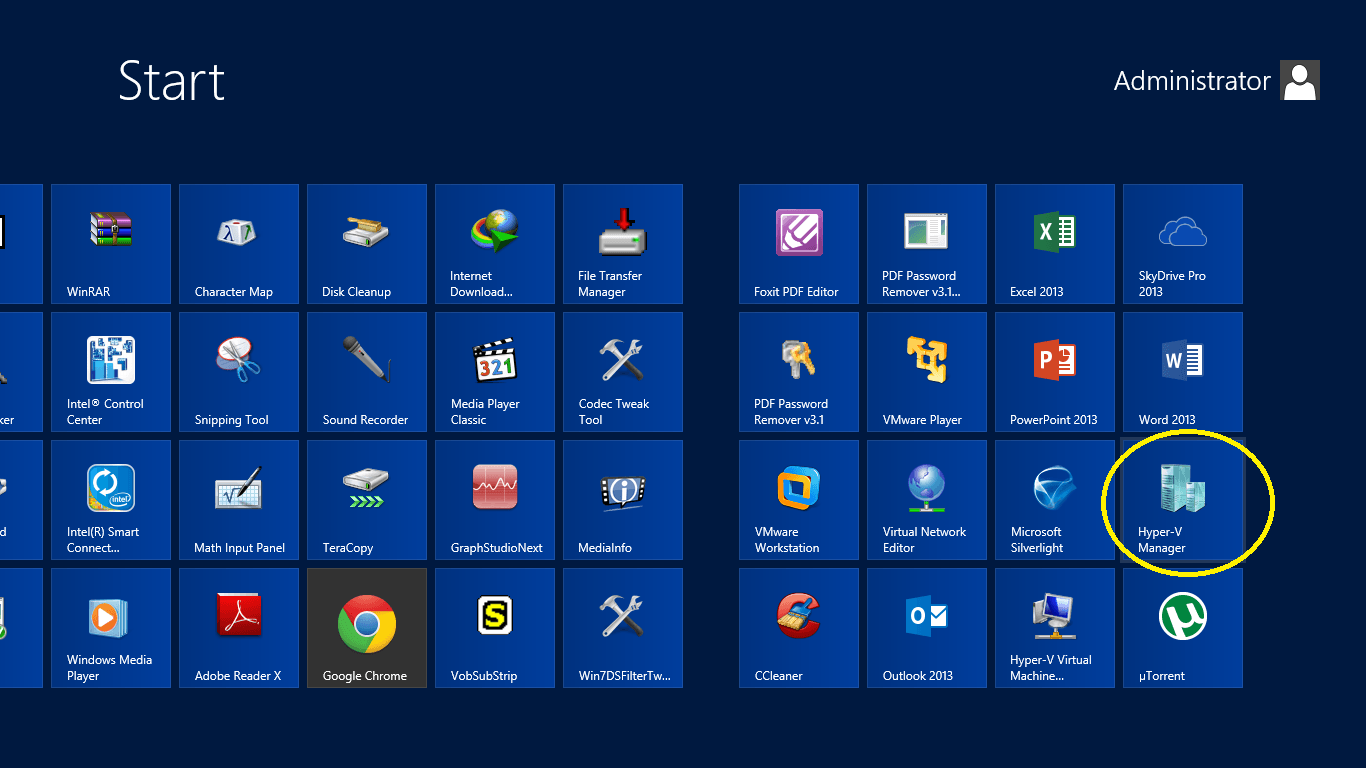Start the Snipping Tool
The width and height of the screenshot is (1366, 768).
[x=238, y=372]
